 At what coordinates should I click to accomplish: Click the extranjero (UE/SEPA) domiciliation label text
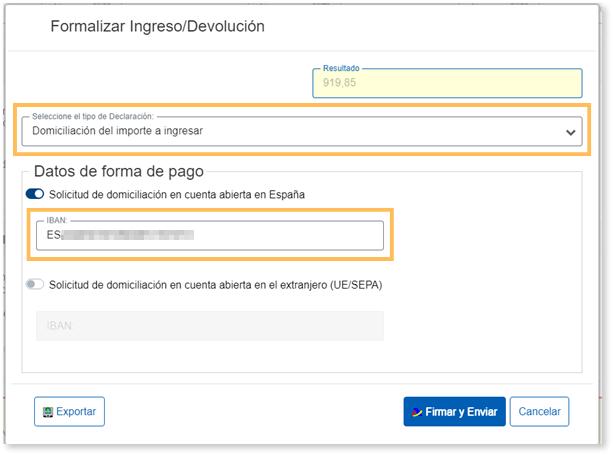pos(215,285)
